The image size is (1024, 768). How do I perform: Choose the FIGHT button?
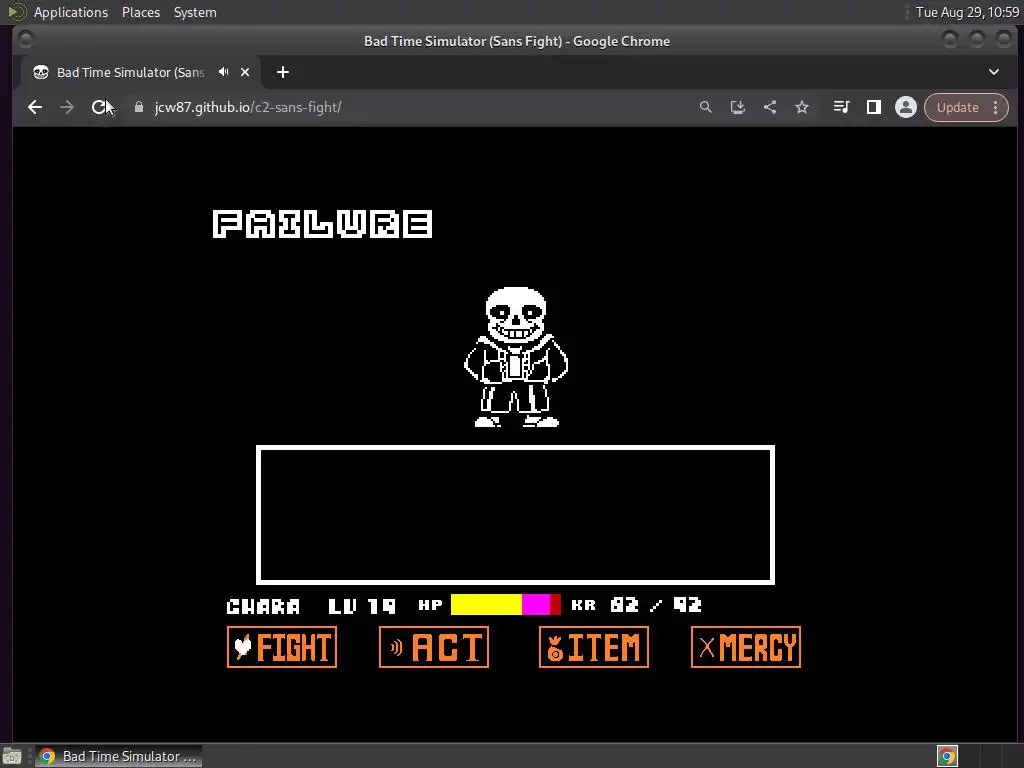282,647
